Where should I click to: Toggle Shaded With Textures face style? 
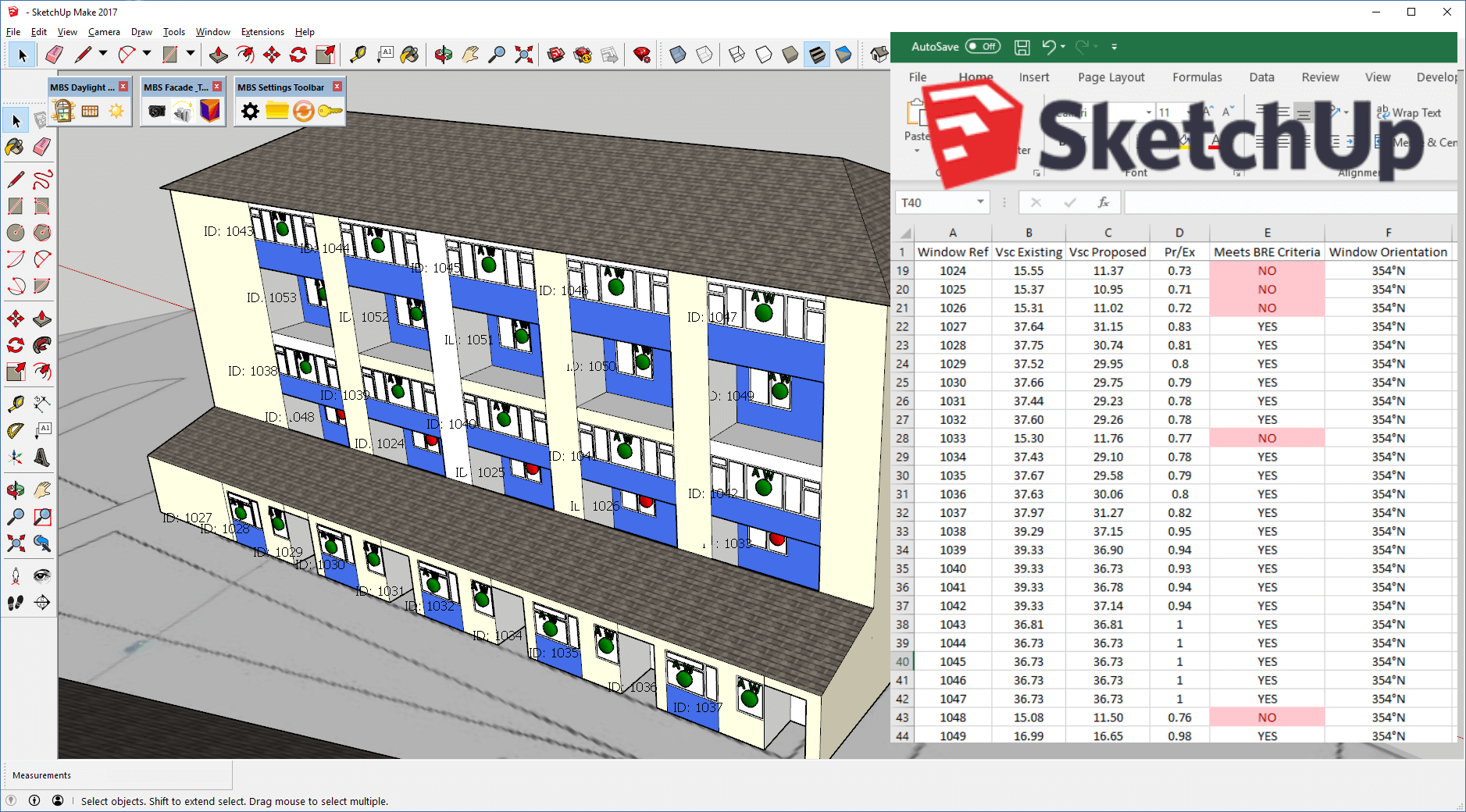817,55
